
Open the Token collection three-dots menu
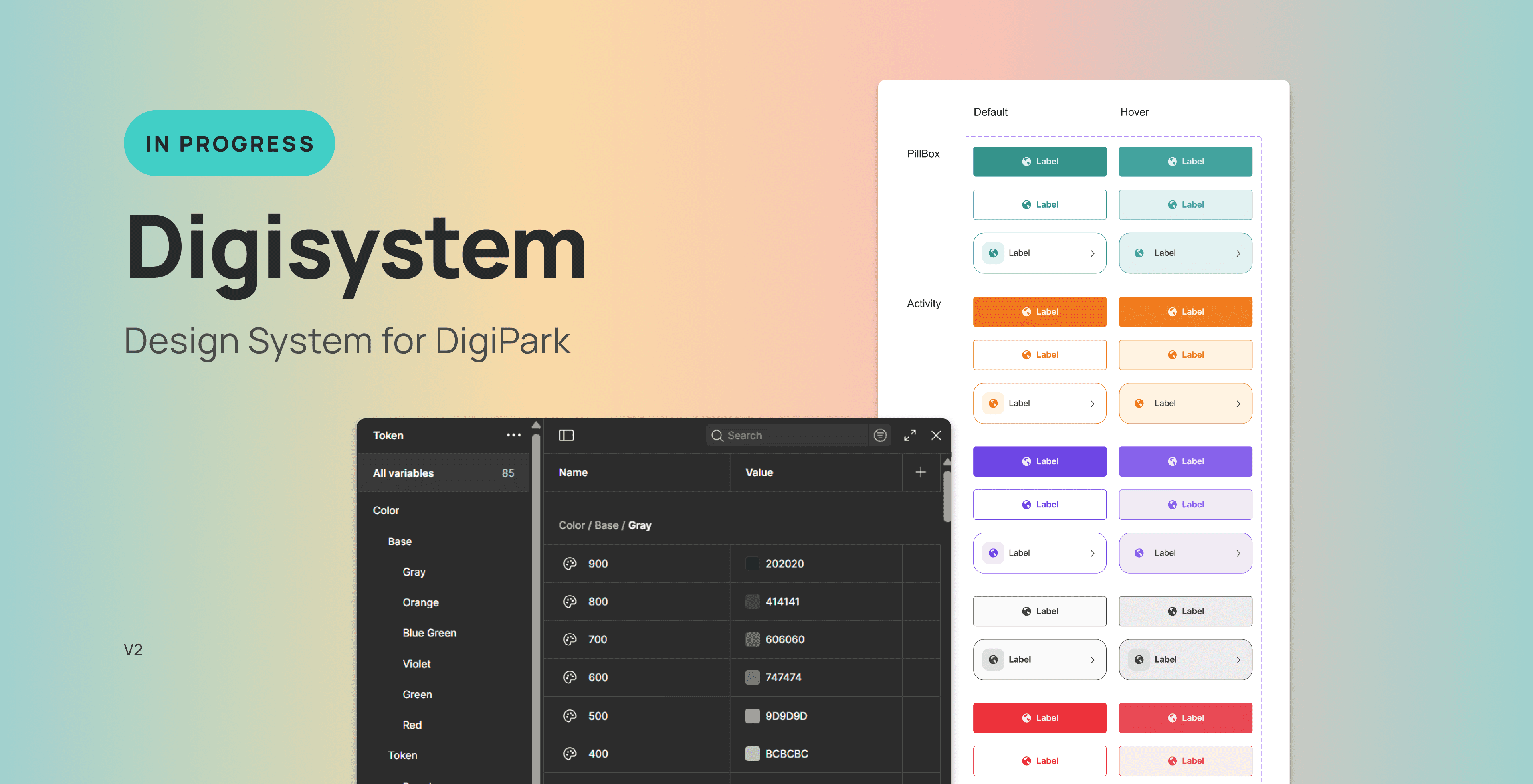pyautogui.click(x=513, y=435)
